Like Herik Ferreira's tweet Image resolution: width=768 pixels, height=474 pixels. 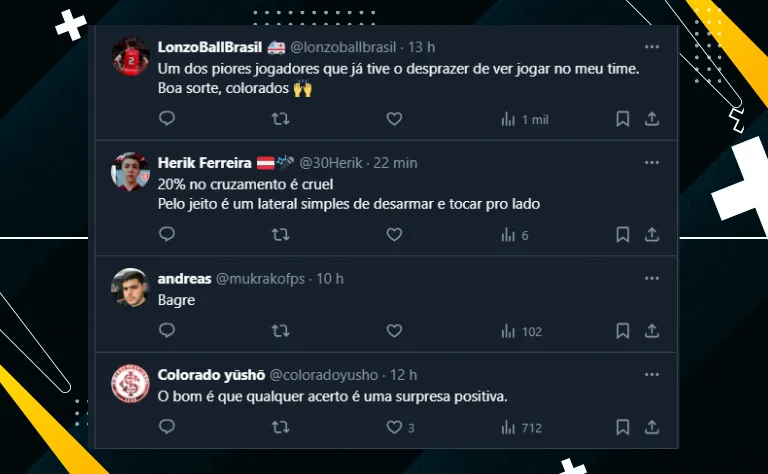394,235
